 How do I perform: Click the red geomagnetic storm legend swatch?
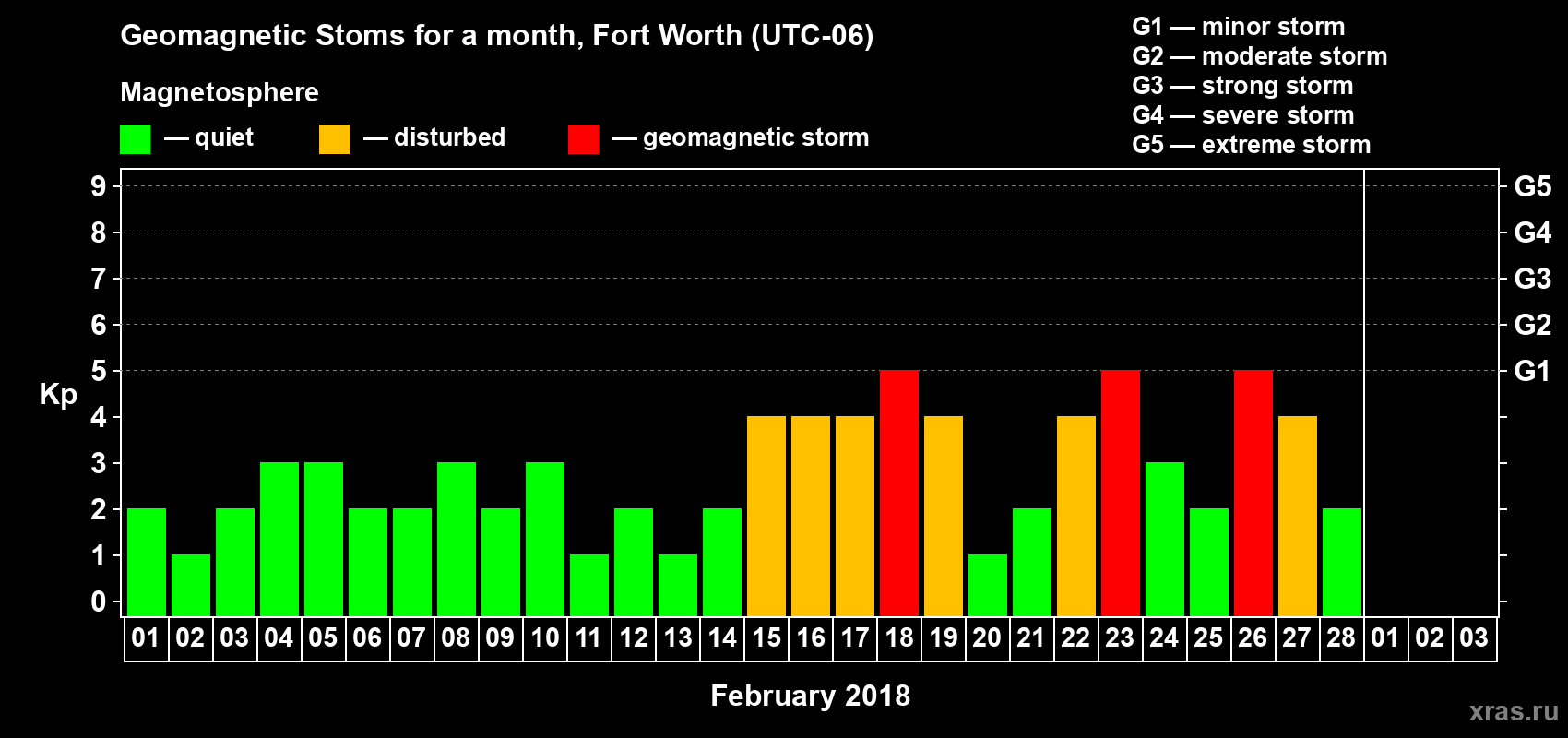coord(583,139)
